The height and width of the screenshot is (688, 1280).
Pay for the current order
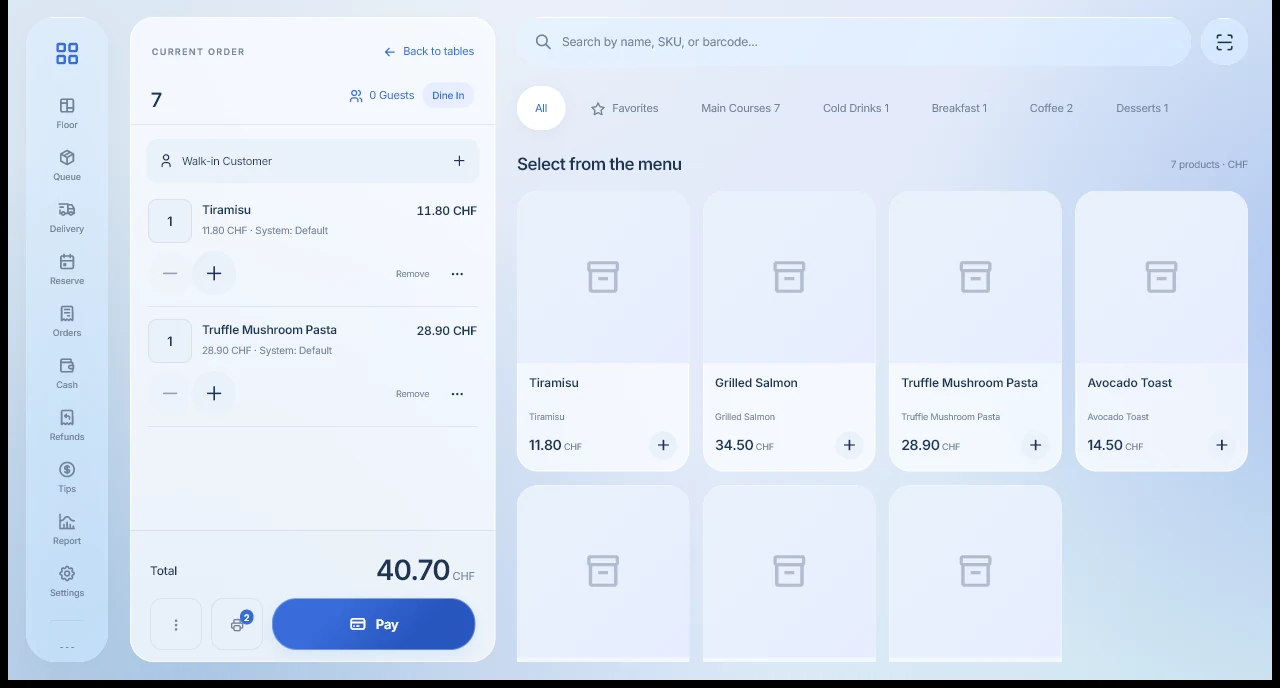click(x=374, y=624)
